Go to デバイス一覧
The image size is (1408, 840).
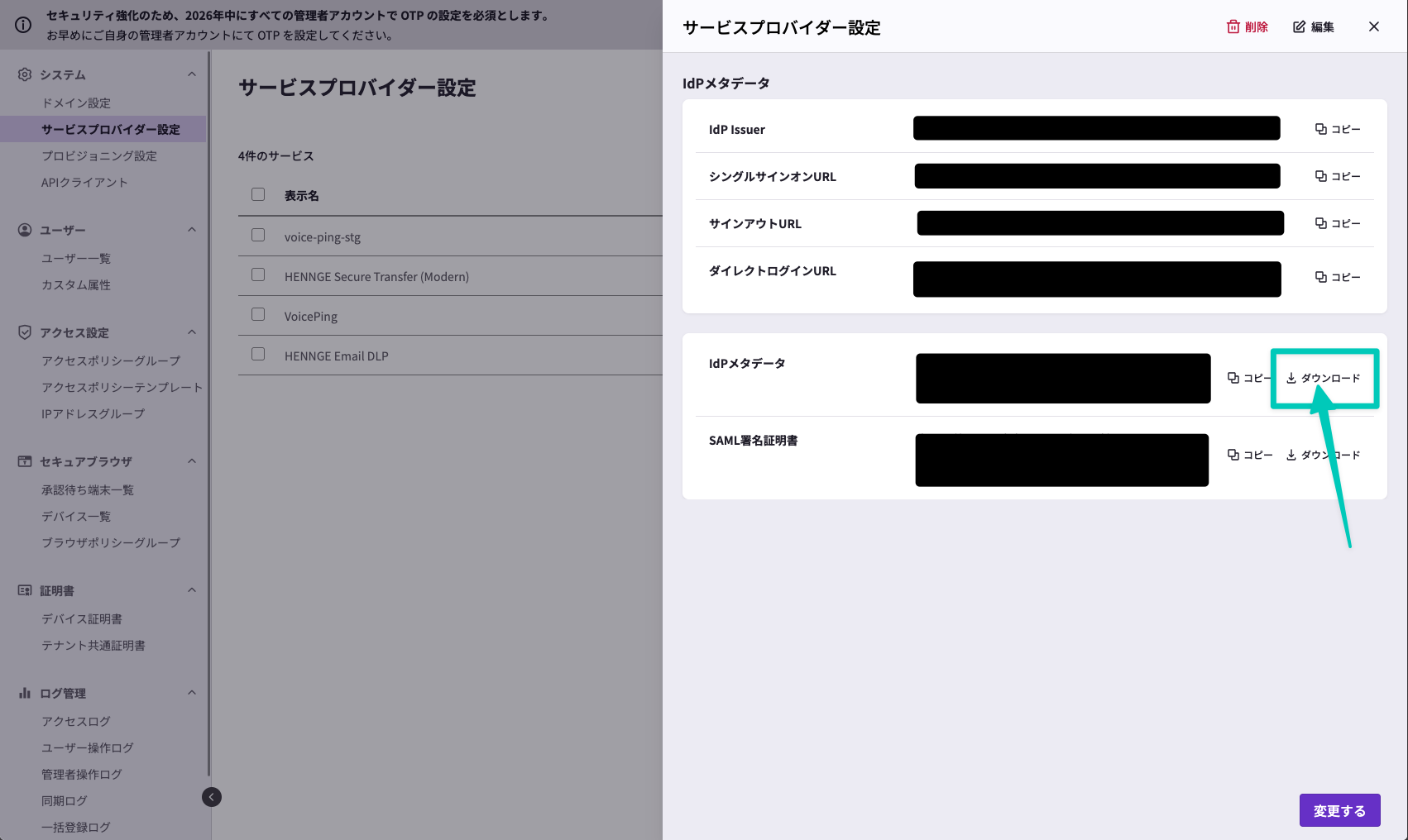[x=76, y=517]
